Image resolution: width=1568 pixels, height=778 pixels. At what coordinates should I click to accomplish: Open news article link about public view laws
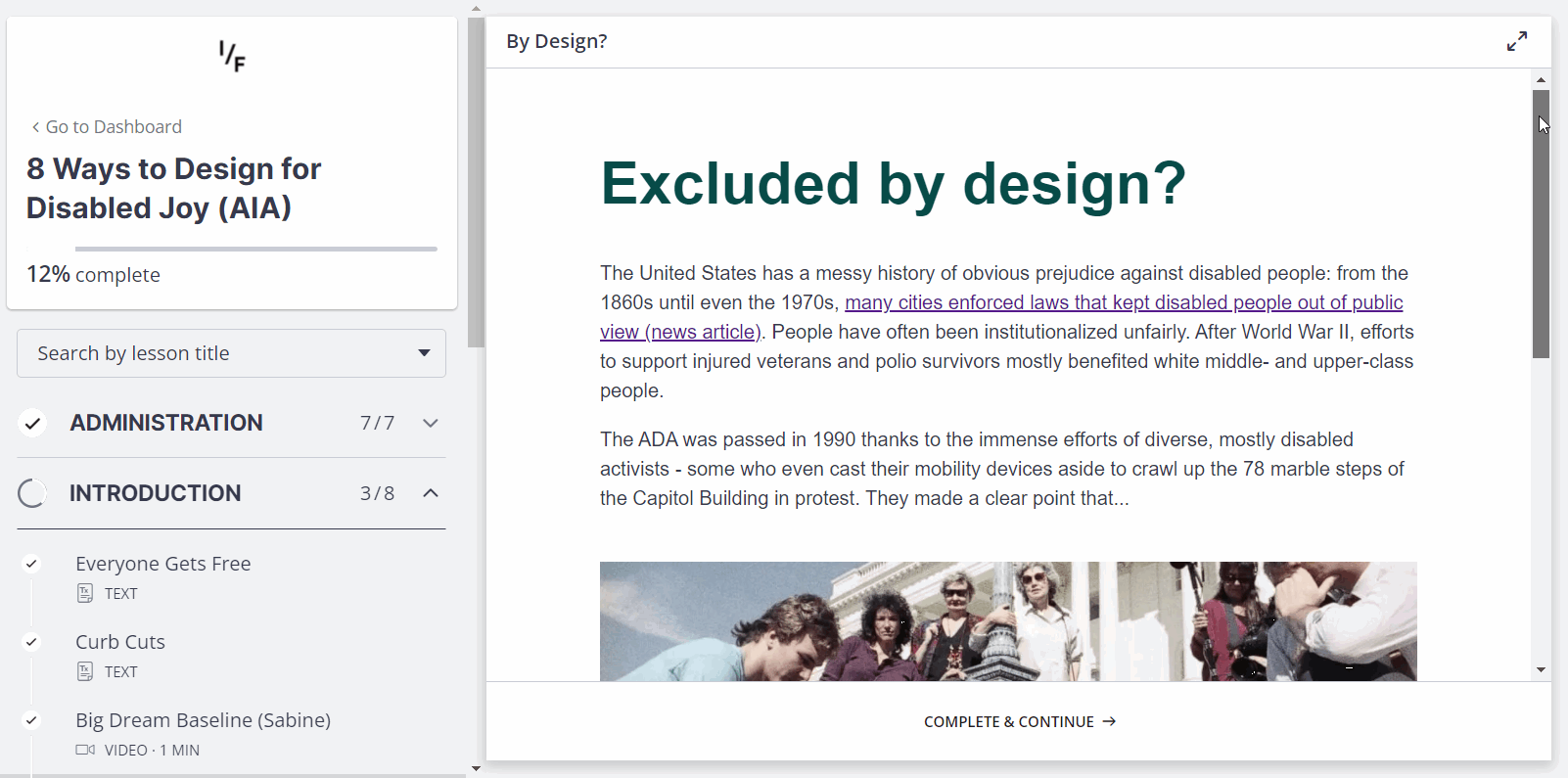(1001, 317)
